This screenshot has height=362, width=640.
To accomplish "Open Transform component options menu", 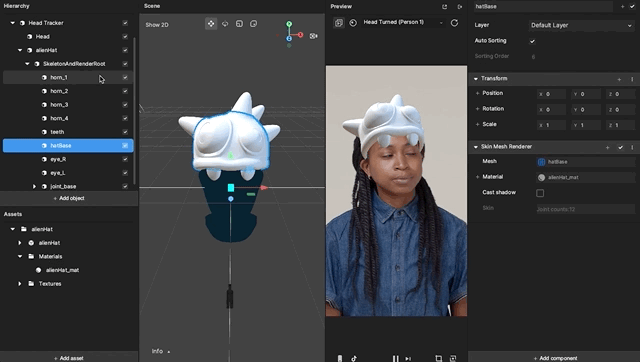I will 632,79.
